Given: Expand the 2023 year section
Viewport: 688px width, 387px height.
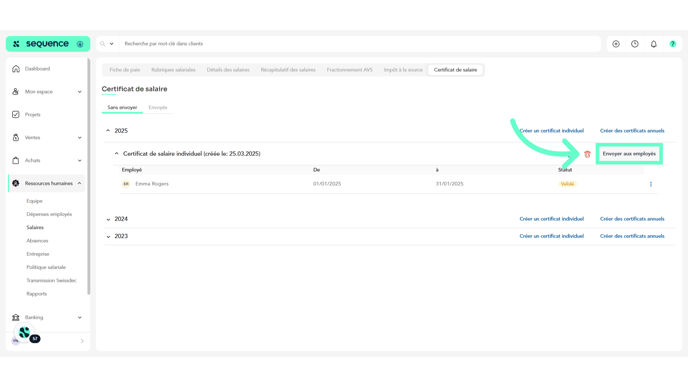Looking at the screenshot, I should click(x=108, y=236).
